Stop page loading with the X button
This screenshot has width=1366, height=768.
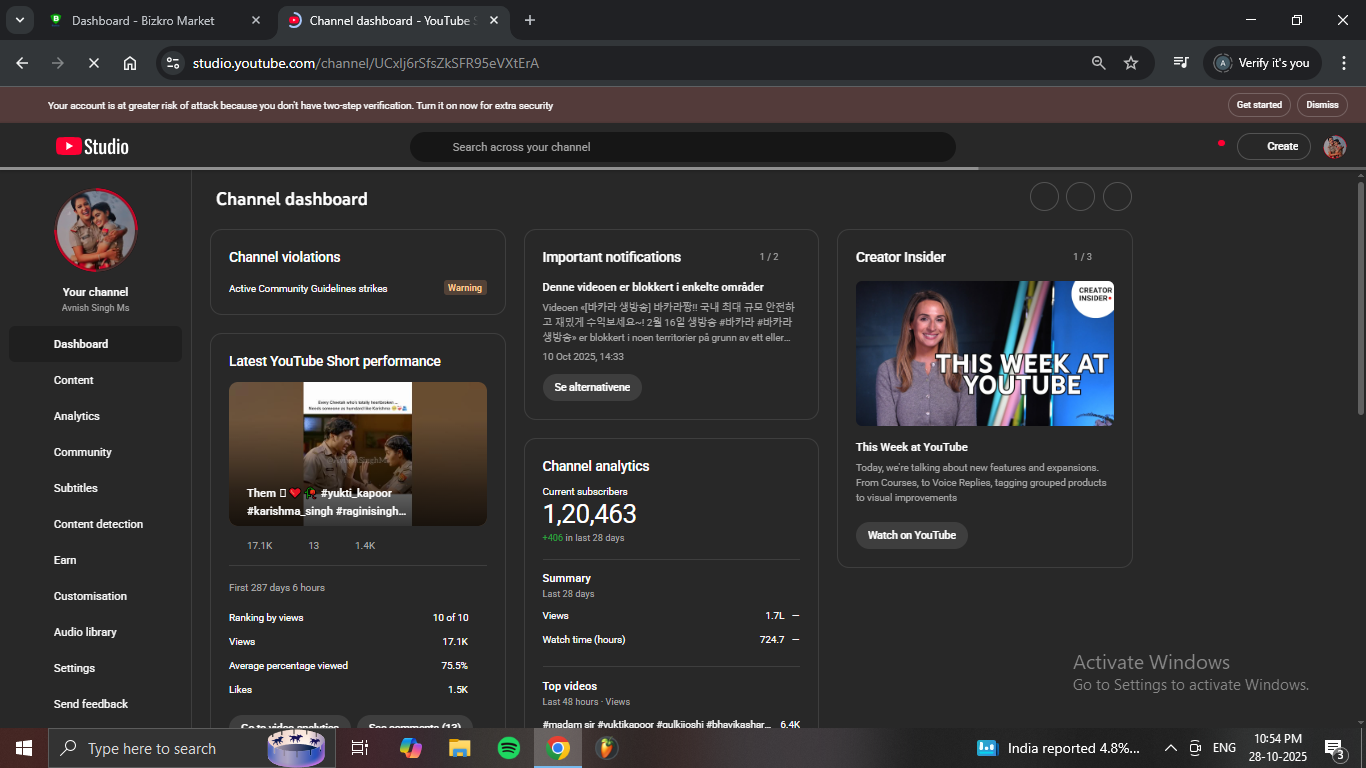(93, 63)
